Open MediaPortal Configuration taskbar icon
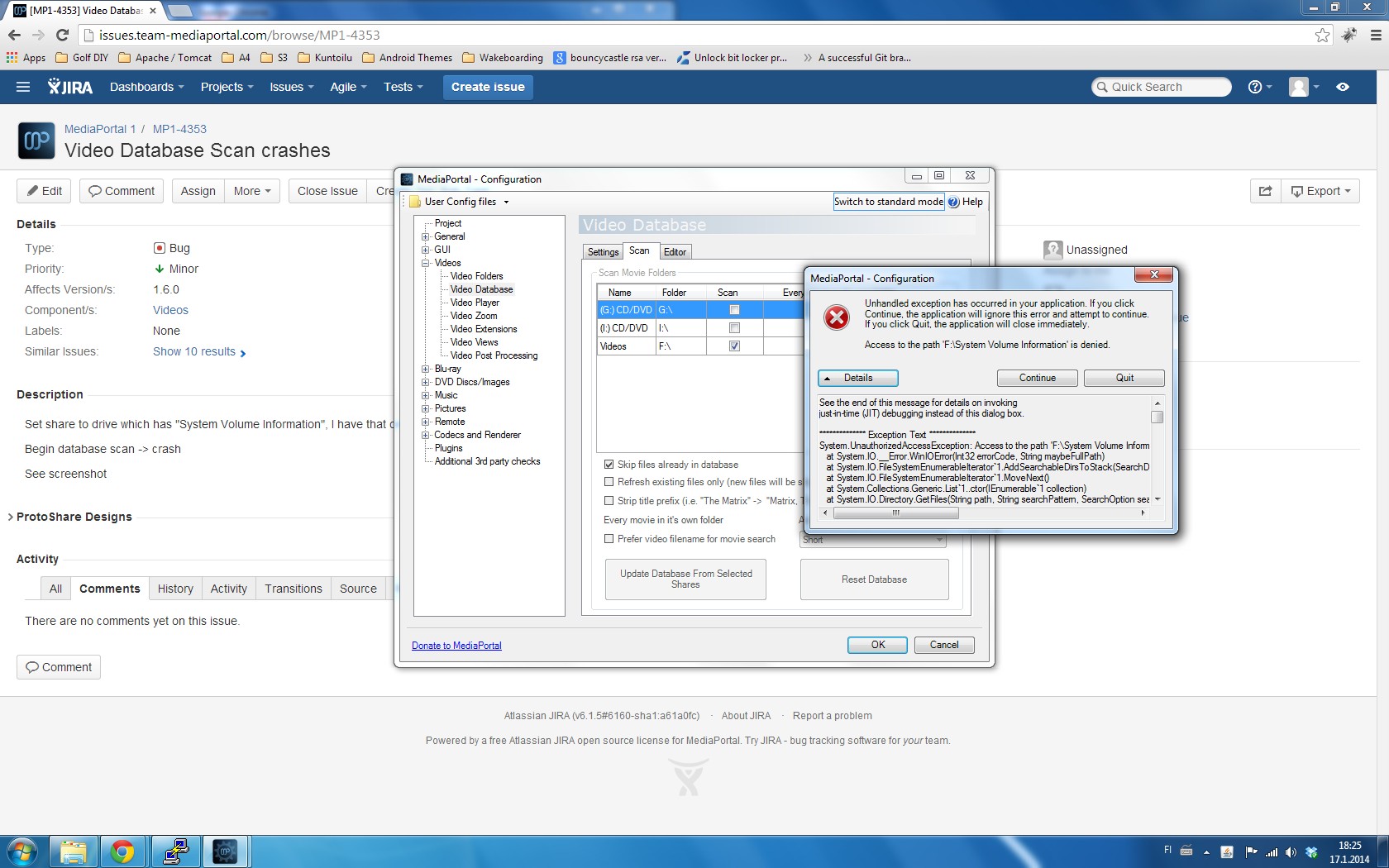1389x868 pixels. coord(225,851)
